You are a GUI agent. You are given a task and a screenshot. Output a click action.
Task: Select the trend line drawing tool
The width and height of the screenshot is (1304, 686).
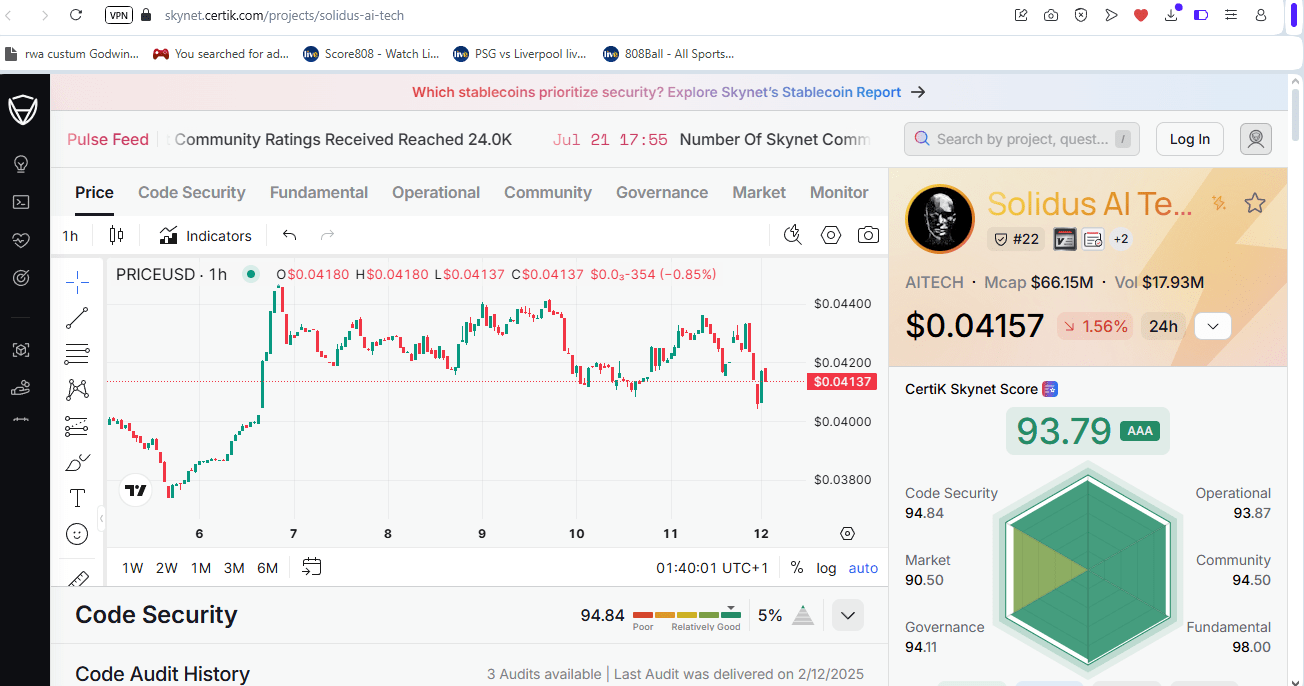pos(77,318)
